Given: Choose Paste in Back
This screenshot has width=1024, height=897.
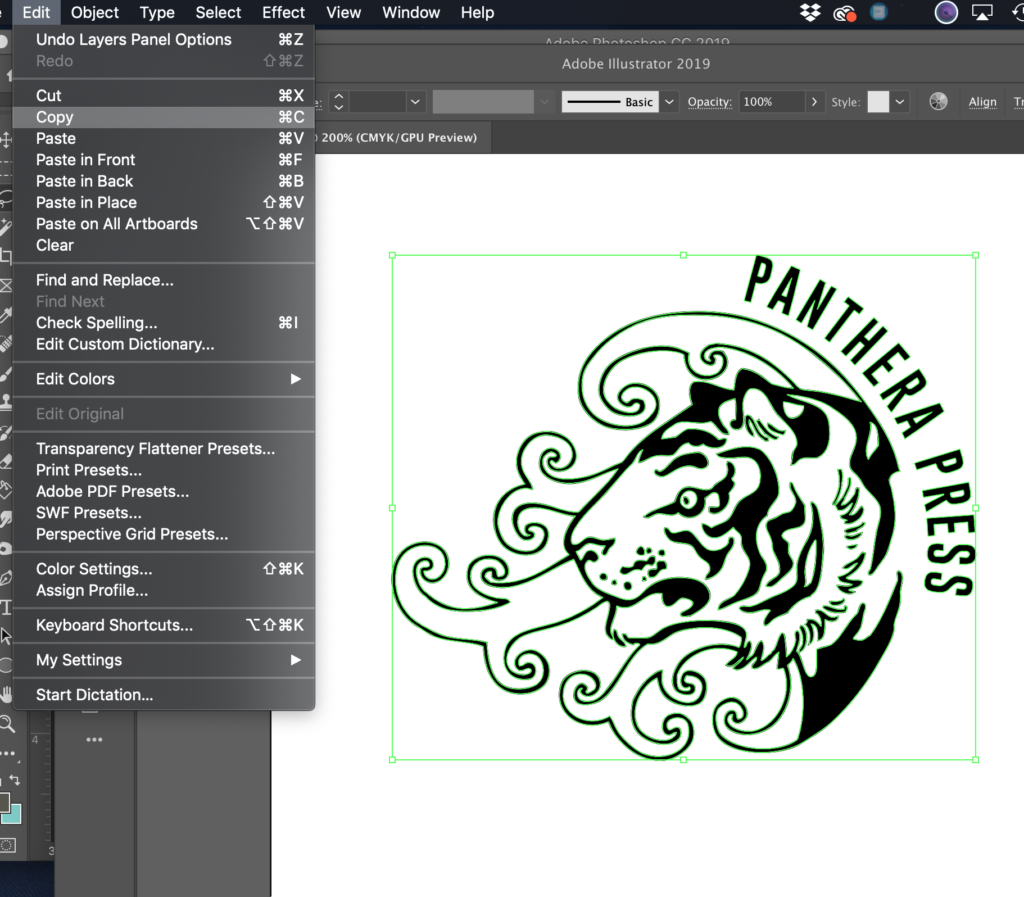Looking at the screenshot, I should (x=163, y=181).
